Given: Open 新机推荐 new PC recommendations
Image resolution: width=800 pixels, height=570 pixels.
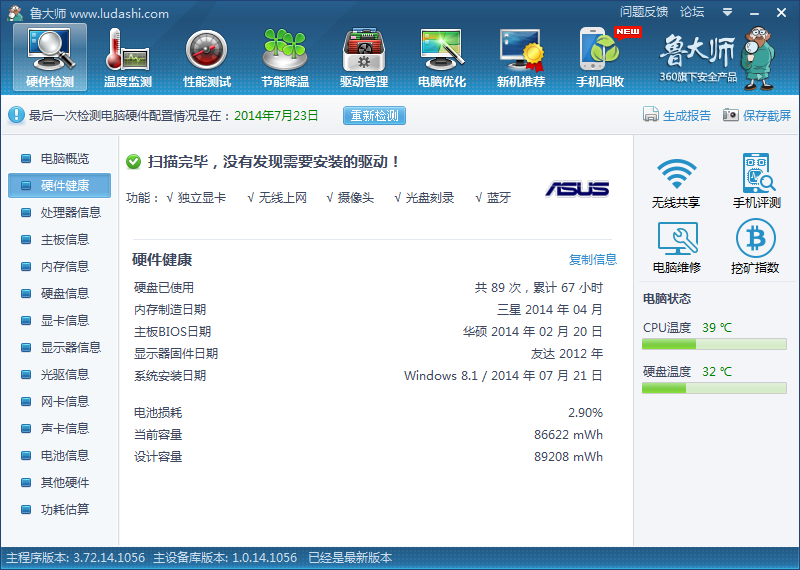Looking at the screenshot, I should click(x=521, y=58).
